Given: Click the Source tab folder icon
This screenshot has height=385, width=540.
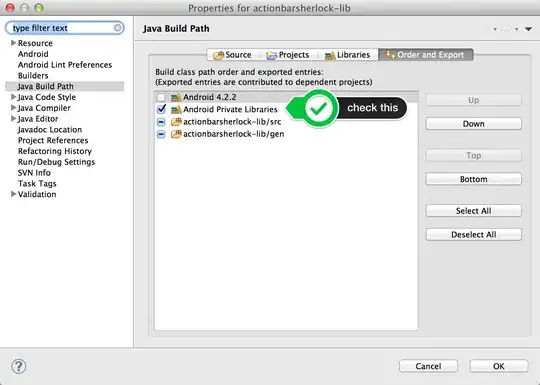Looking at the screenshot, I should tap(218, 55).
